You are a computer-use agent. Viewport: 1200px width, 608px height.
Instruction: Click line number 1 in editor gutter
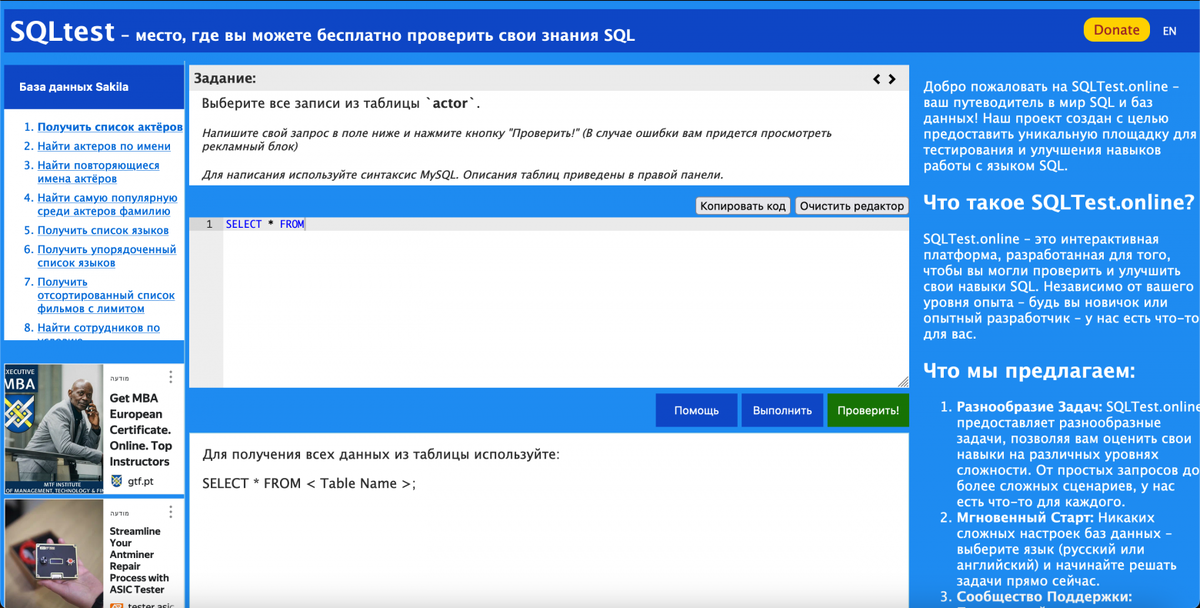[209, 224]
